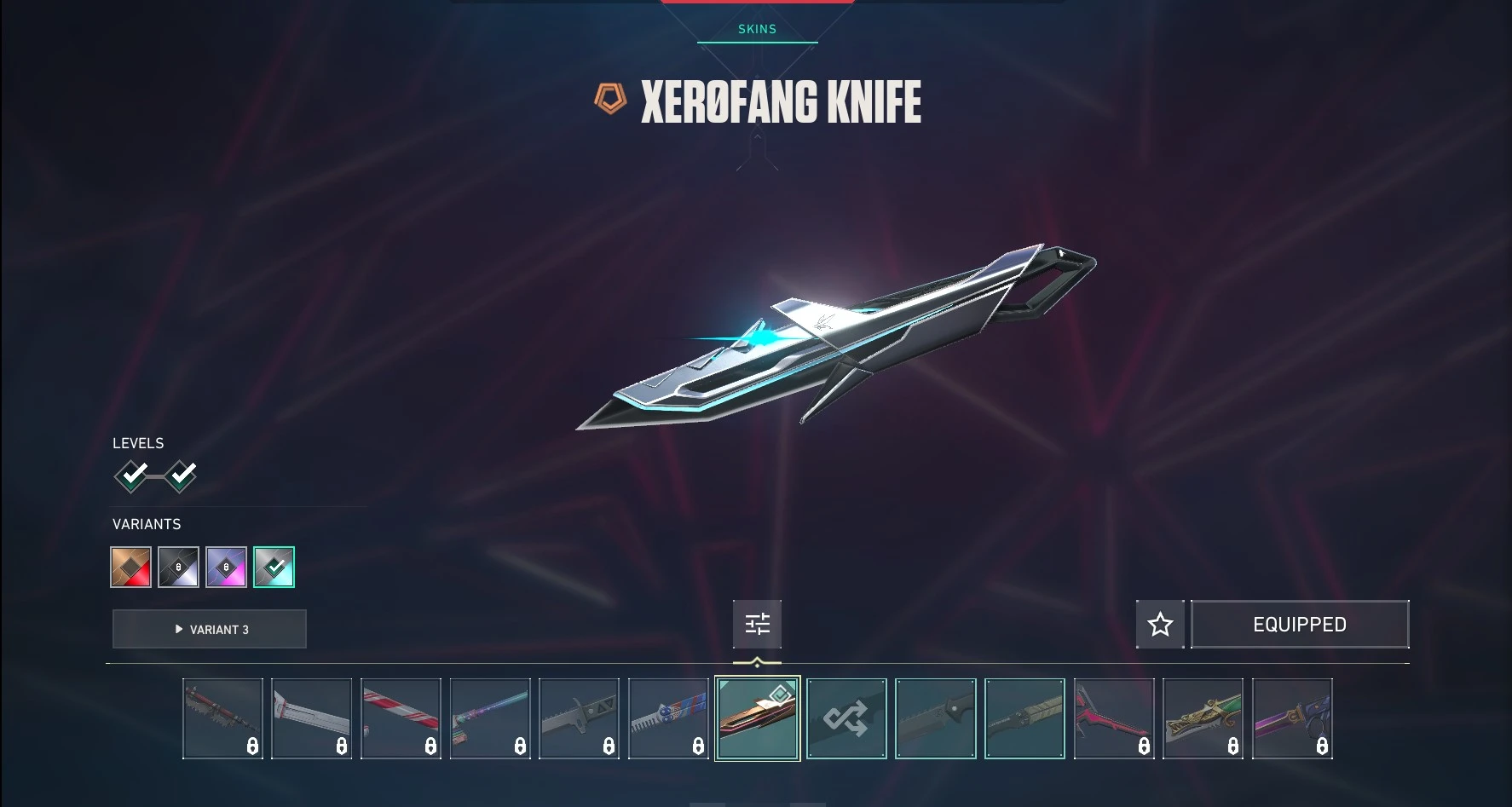1512x807 pixels.
Task: Select the random shuffle skin tile
Action: coord(846,718)
